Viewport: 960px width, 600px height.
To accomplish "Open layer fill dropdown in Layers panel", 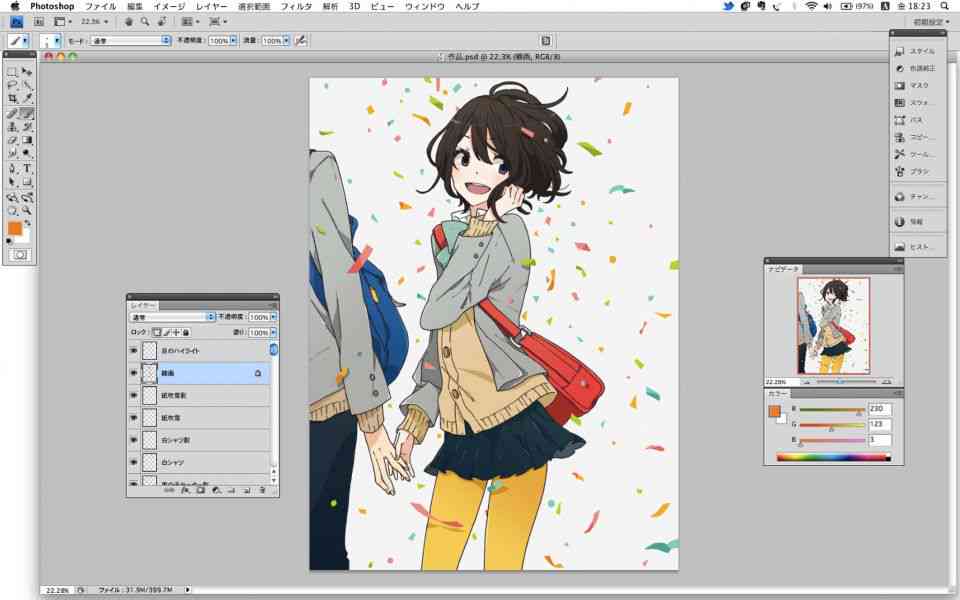I will coord(273,332).
